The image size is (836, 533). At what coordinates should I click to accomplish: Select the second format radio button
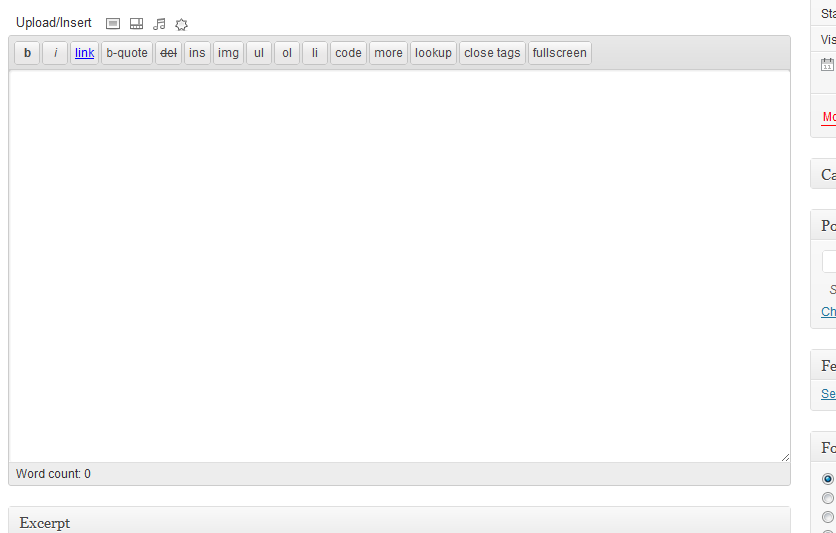827,498
